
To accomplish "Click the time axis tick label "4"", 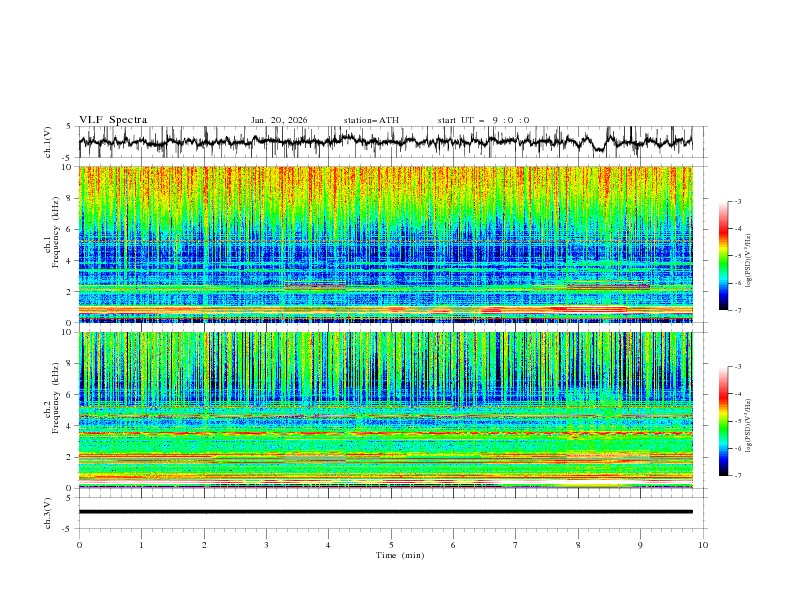I will click(328, 545).
